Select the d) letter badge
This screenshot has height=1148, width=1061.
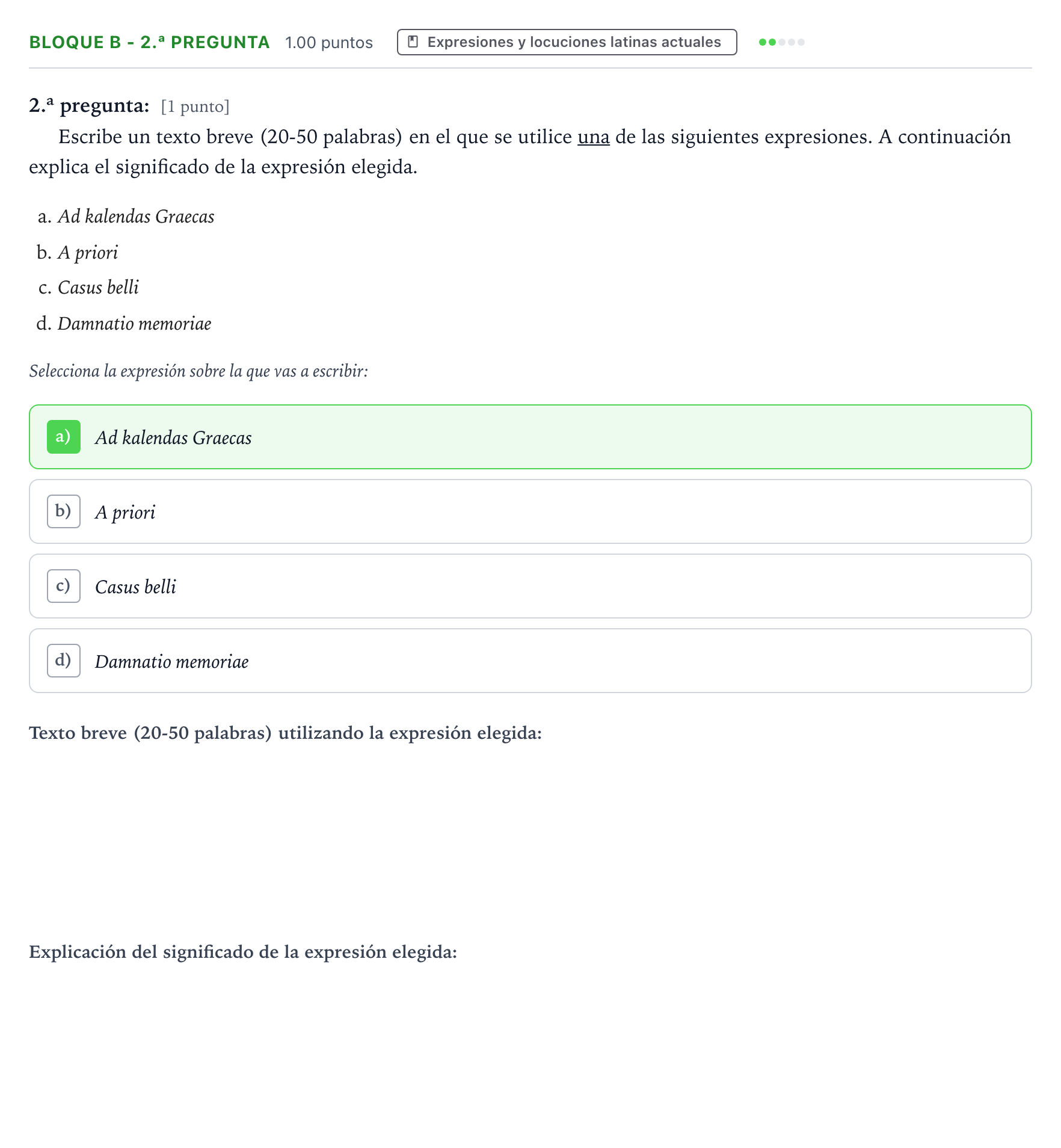point(64,661)
